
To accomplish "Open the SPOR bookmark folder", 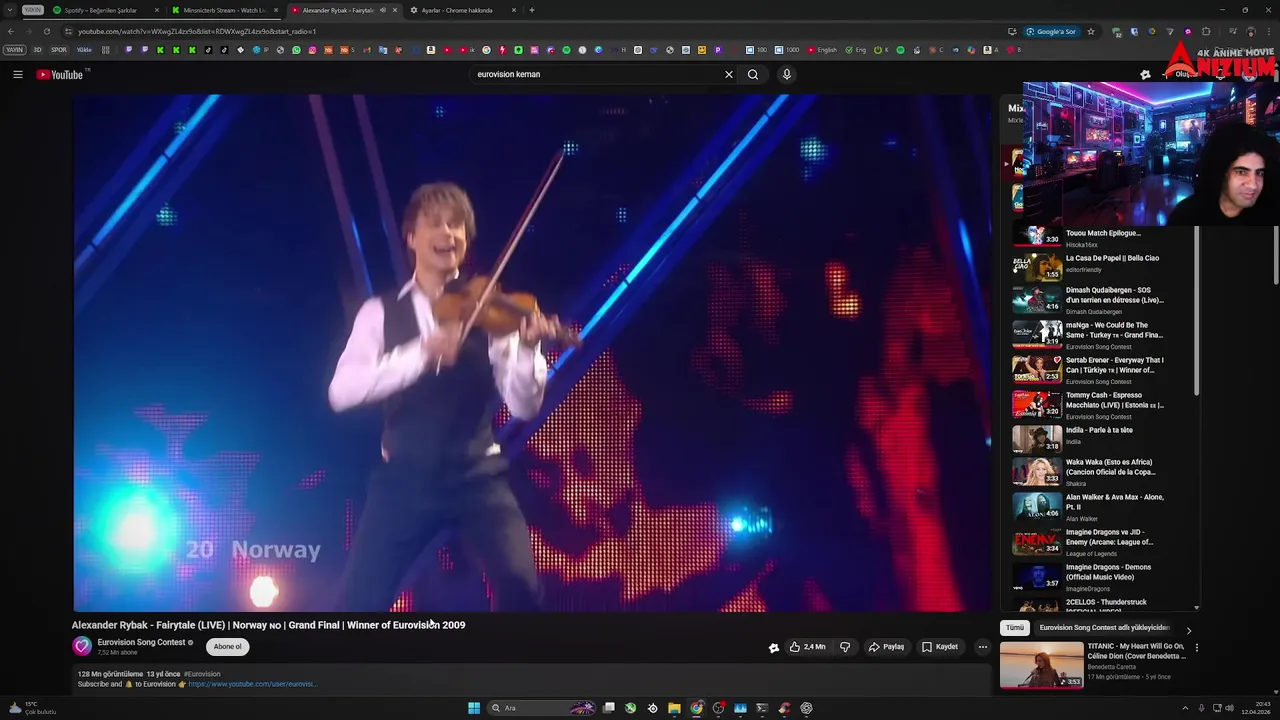I will [59, 50].
